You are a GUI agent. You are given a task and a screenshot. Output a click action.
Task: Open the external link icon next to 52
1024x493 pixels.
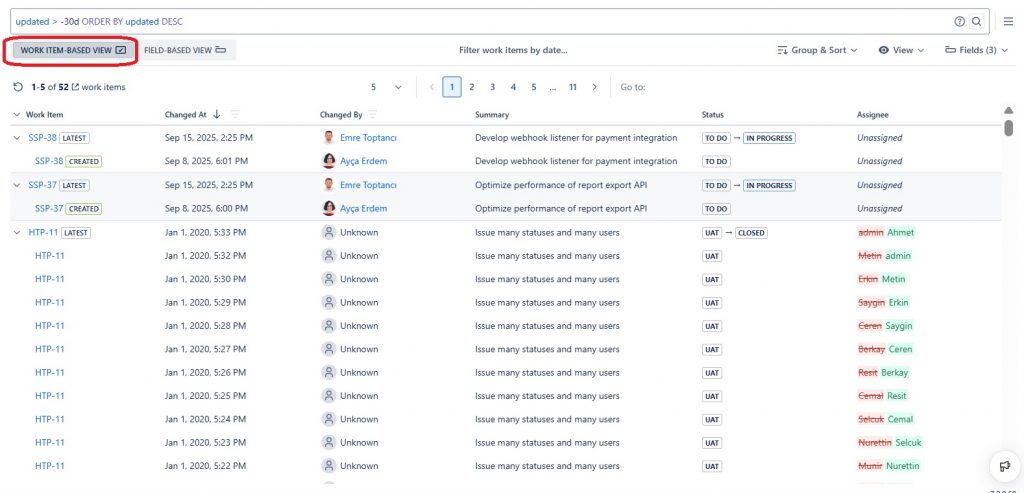coord(75,87)
